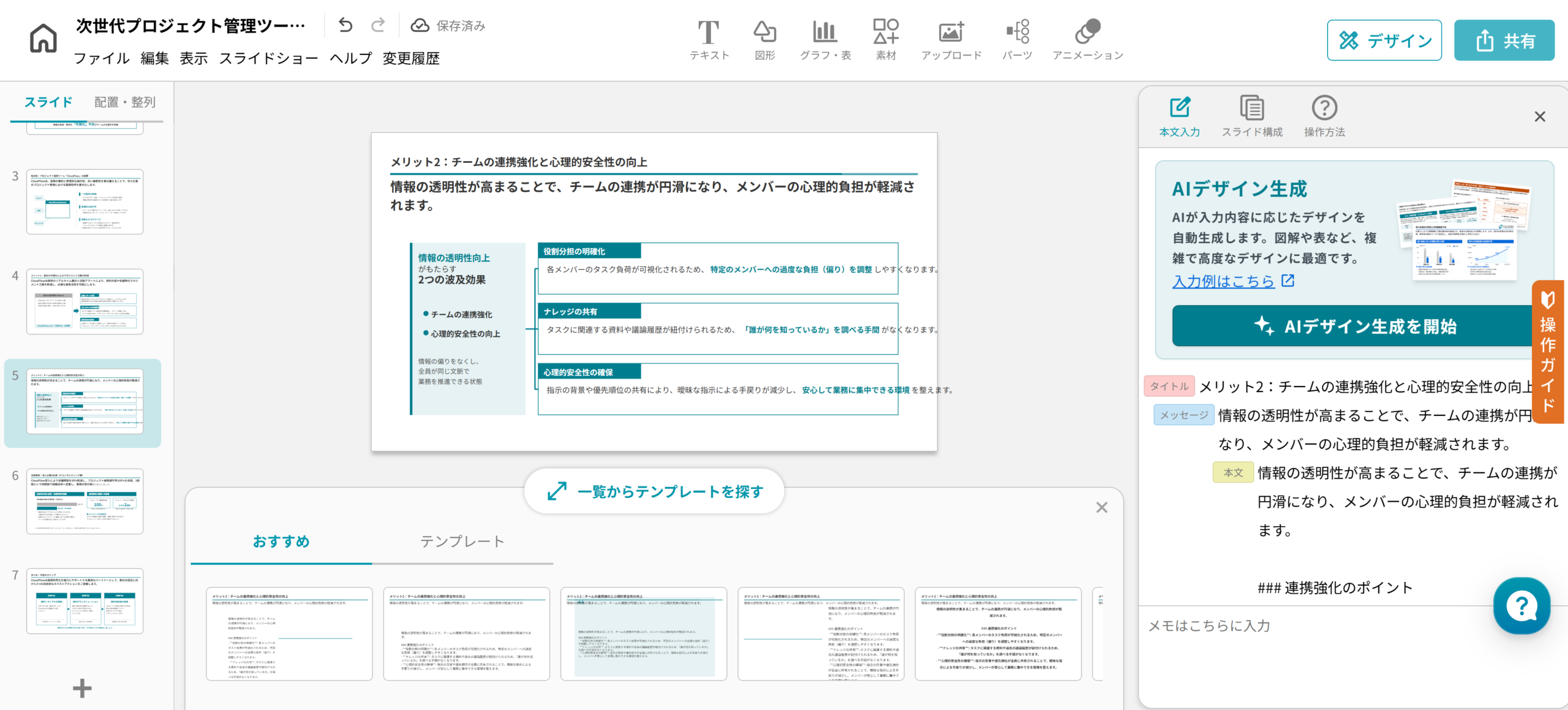Close the right side panel
1568x710 pixels.
click(x=1540, y=116)
